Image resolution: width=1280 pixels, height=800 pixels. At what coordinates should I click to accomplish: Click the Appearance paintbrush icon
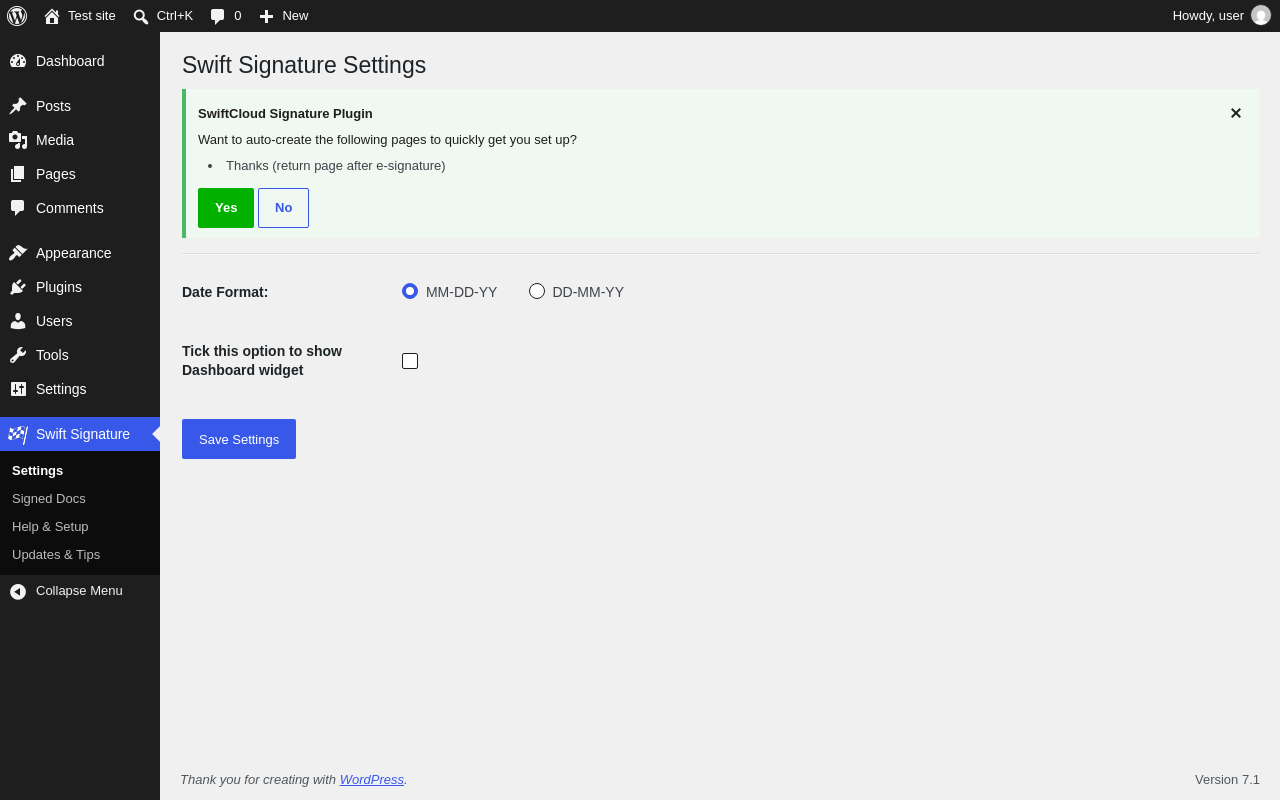pos(18,253)
